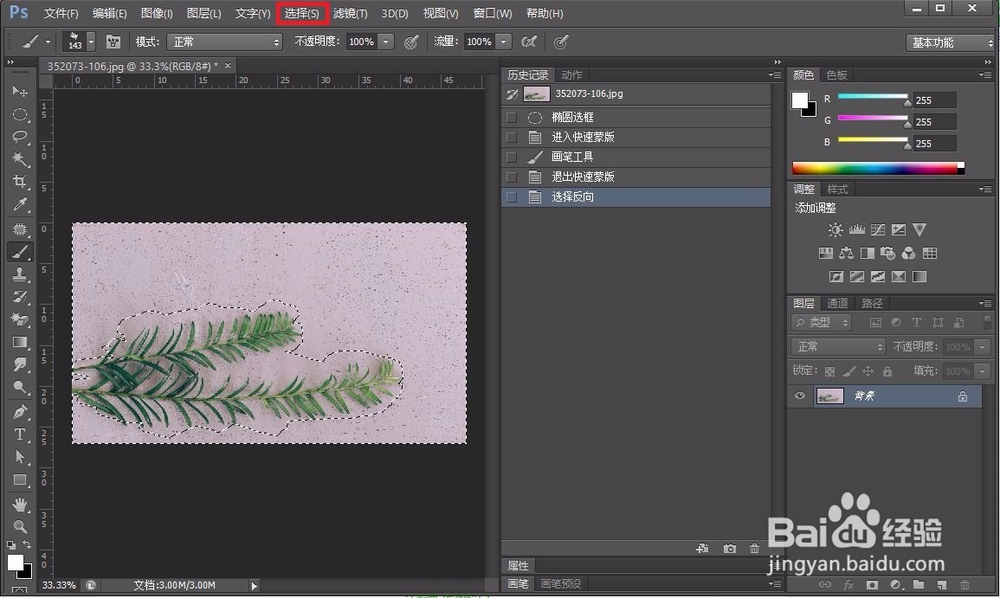Switch to the 色板 tab
Image resolution: width=1000 pixels, height=598 pixels.
pyautogui.click(x=837, y=75)
